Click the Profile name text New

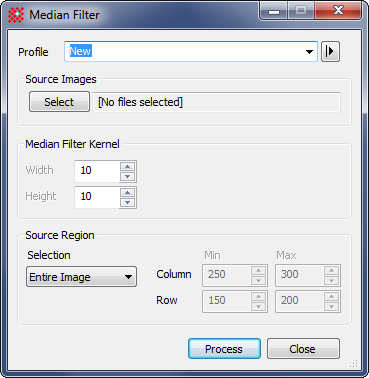tap(80, 51)
